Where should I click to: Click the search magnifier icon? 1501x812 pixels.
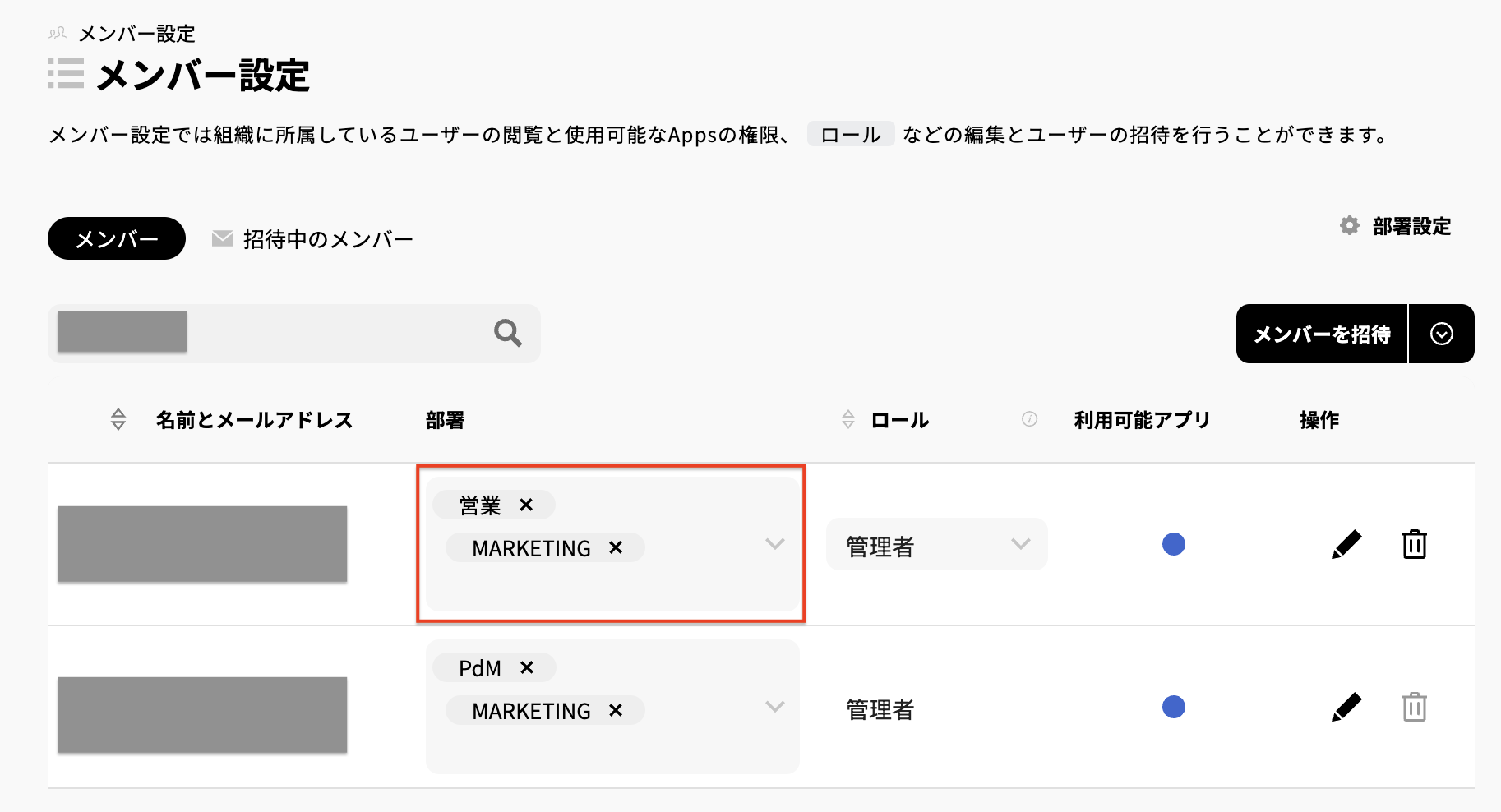tap(506, 333)
